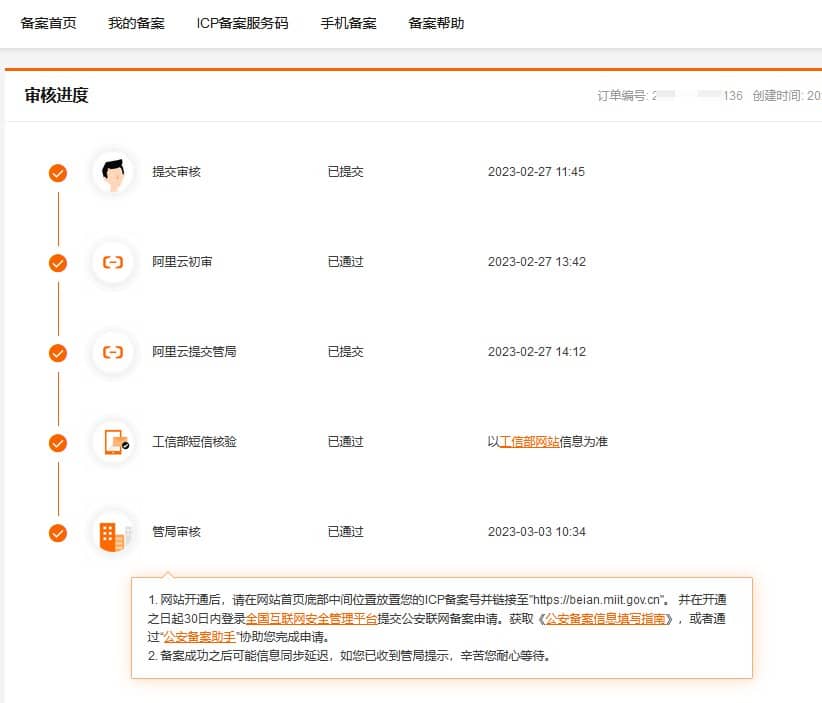Viewport: 822px width, 703px height.
Task: Go to 我的备案 in navigation
Action: tap(136, 23)
